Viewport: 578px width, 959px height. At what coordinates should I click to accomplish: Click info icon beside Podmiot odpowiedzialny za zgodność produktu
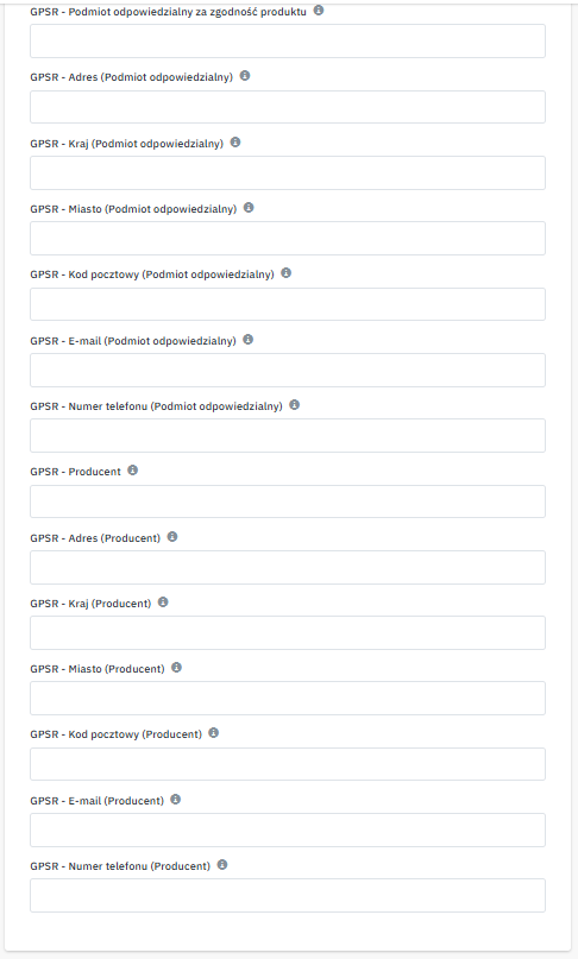point(318,10)
